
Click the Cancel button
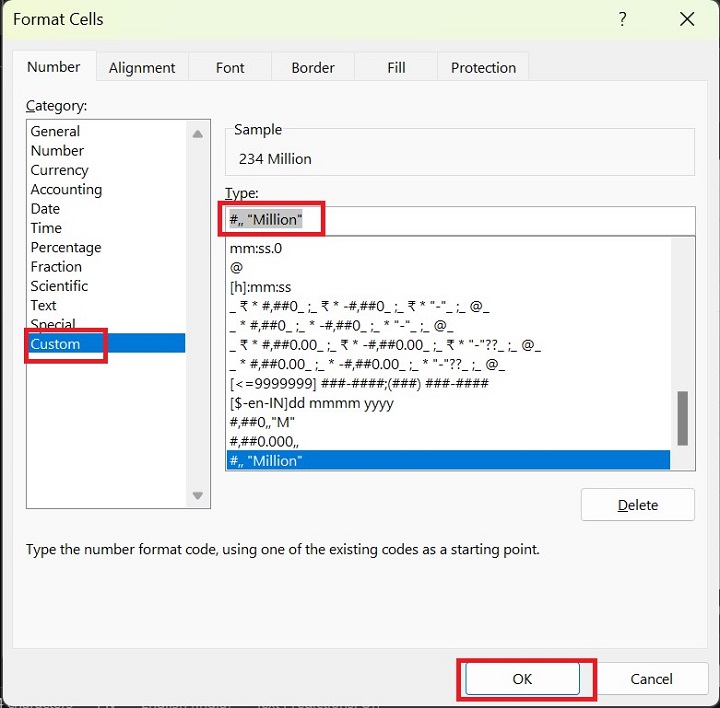coord(651,678)
